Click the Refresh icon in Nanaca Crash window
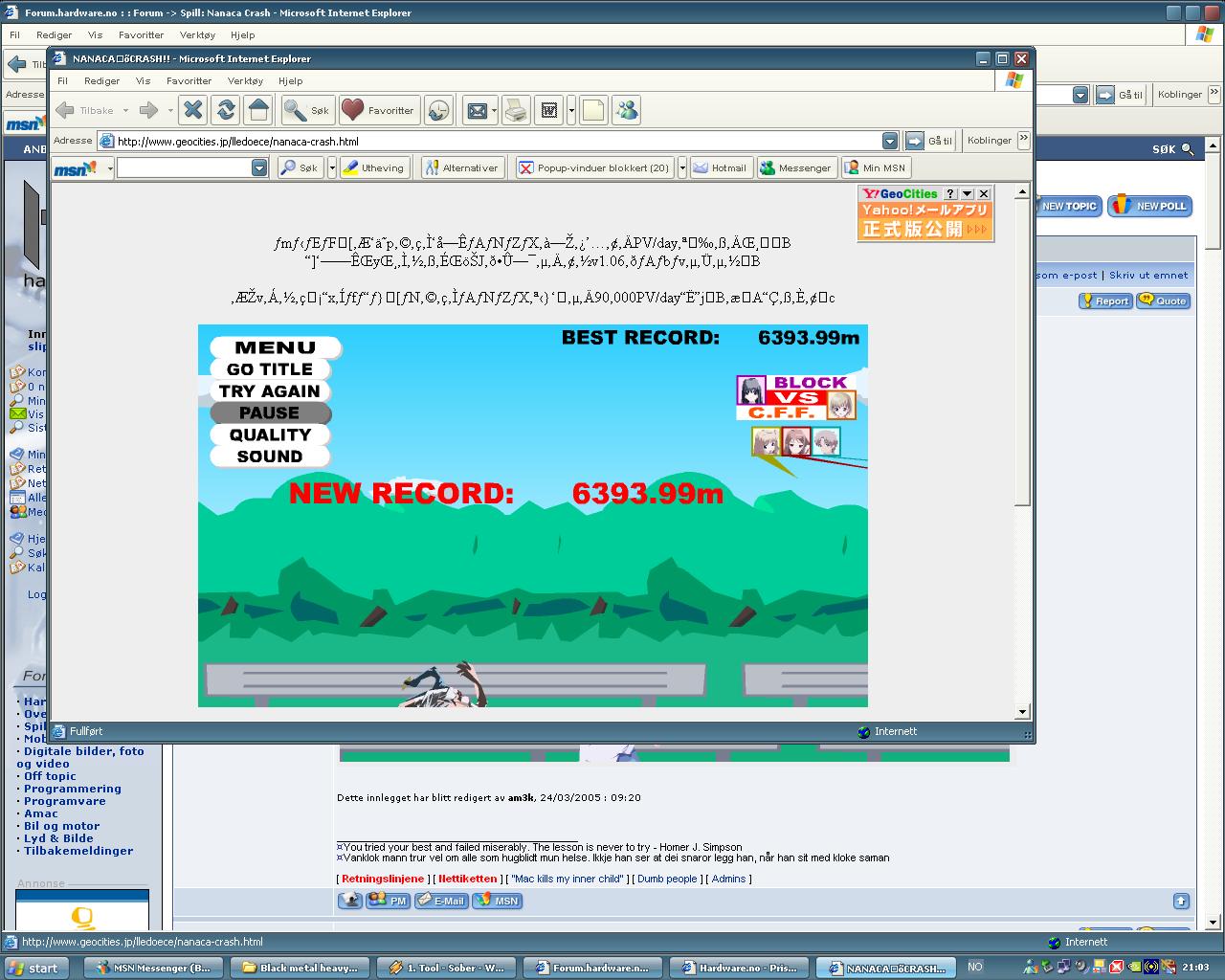This screenshot has height=980, width=1225. pyautogui.click(x=226, y=110)
